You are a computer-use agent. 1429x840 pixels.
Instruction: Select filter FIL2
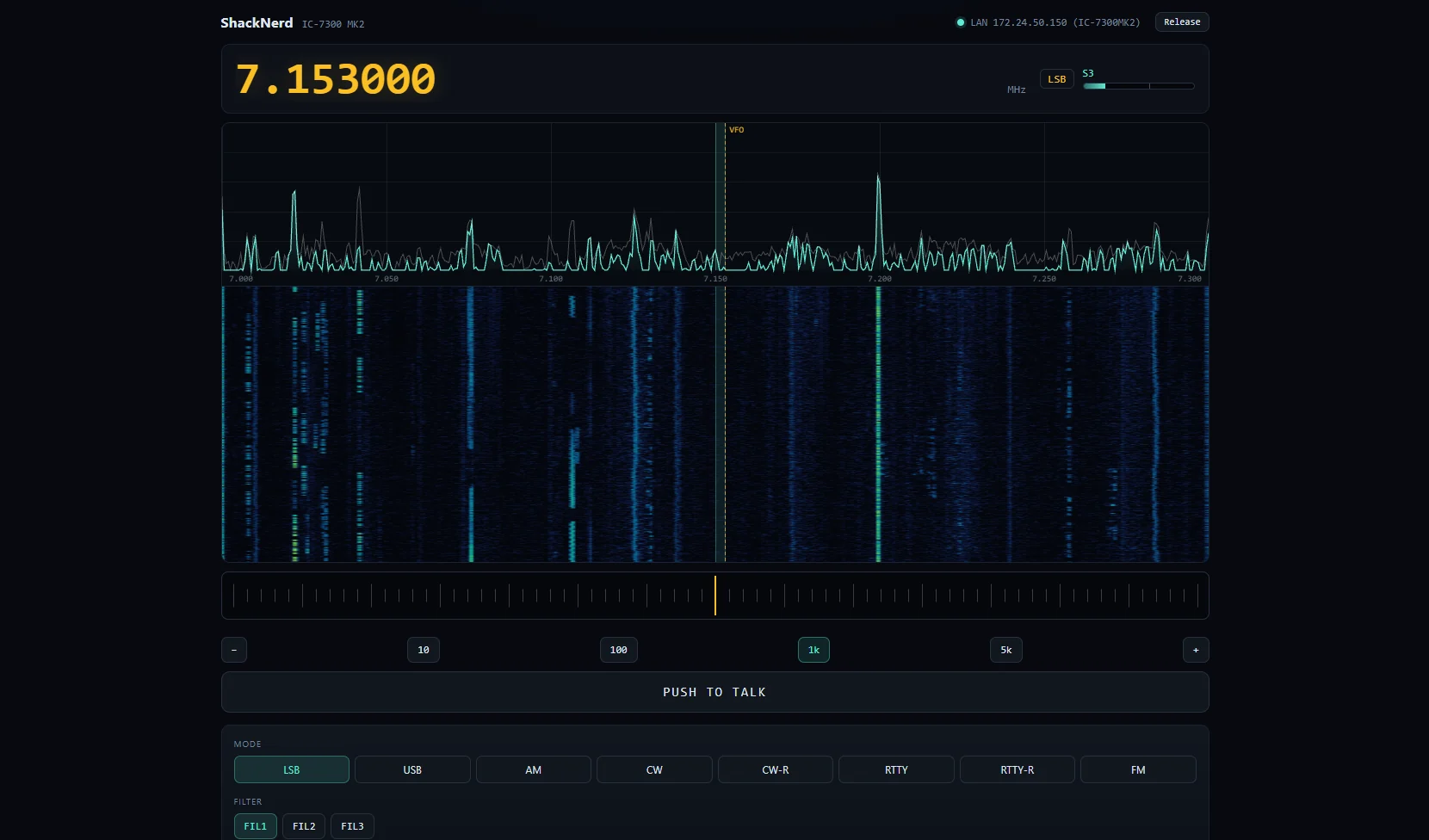(x=304, y=826)
